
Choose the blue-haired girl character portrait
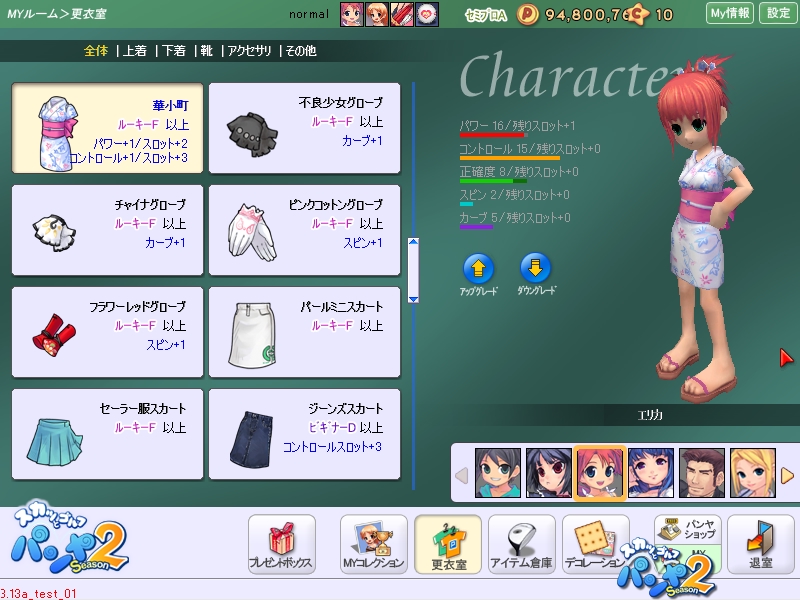651,472
